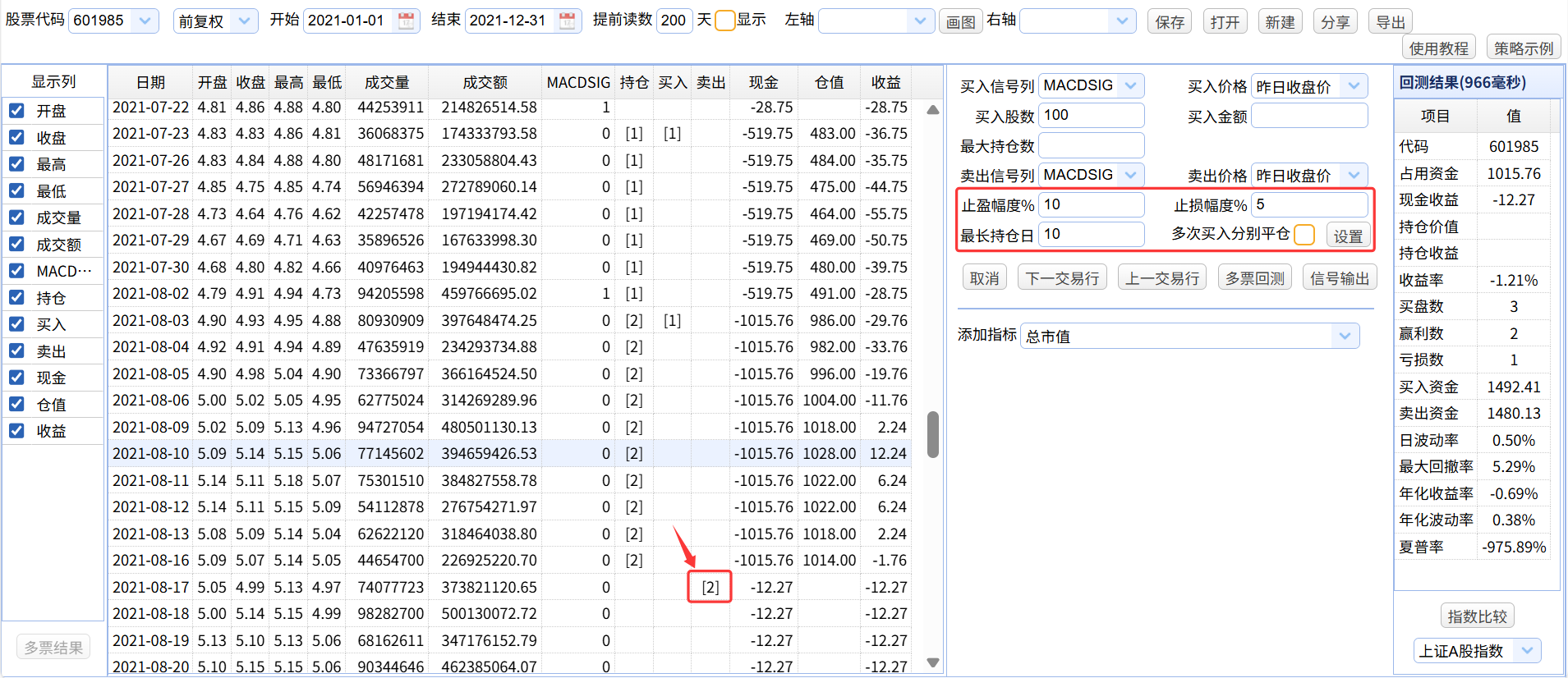Image resolution: width=1568 pixels, height=678 pixels.
Task: Uncheck the 现金 column checkbox
Action: click(x=16, y=377)
